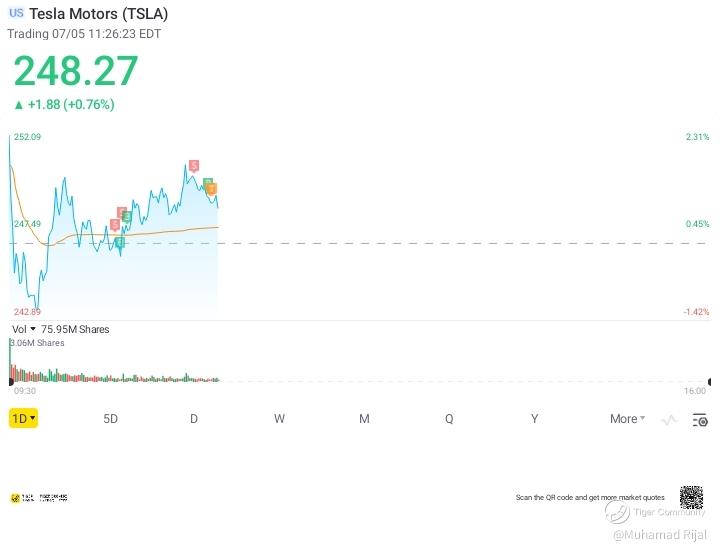Click the teal B marker below price line
This screenshot has height=551, width=720.
[119, 242]
